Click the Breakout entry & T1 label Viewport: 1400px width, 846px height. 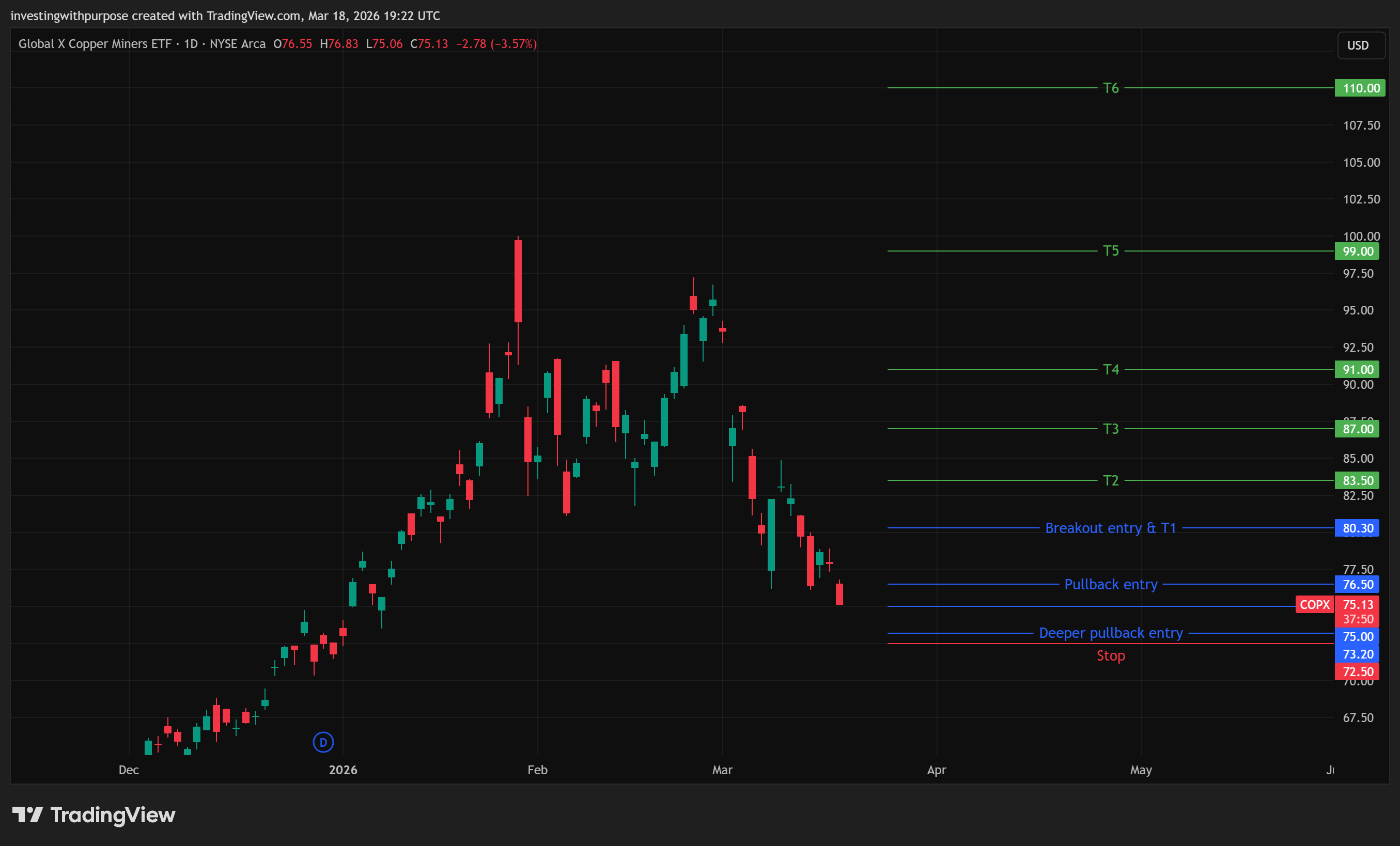click(x=1110, y=528)
